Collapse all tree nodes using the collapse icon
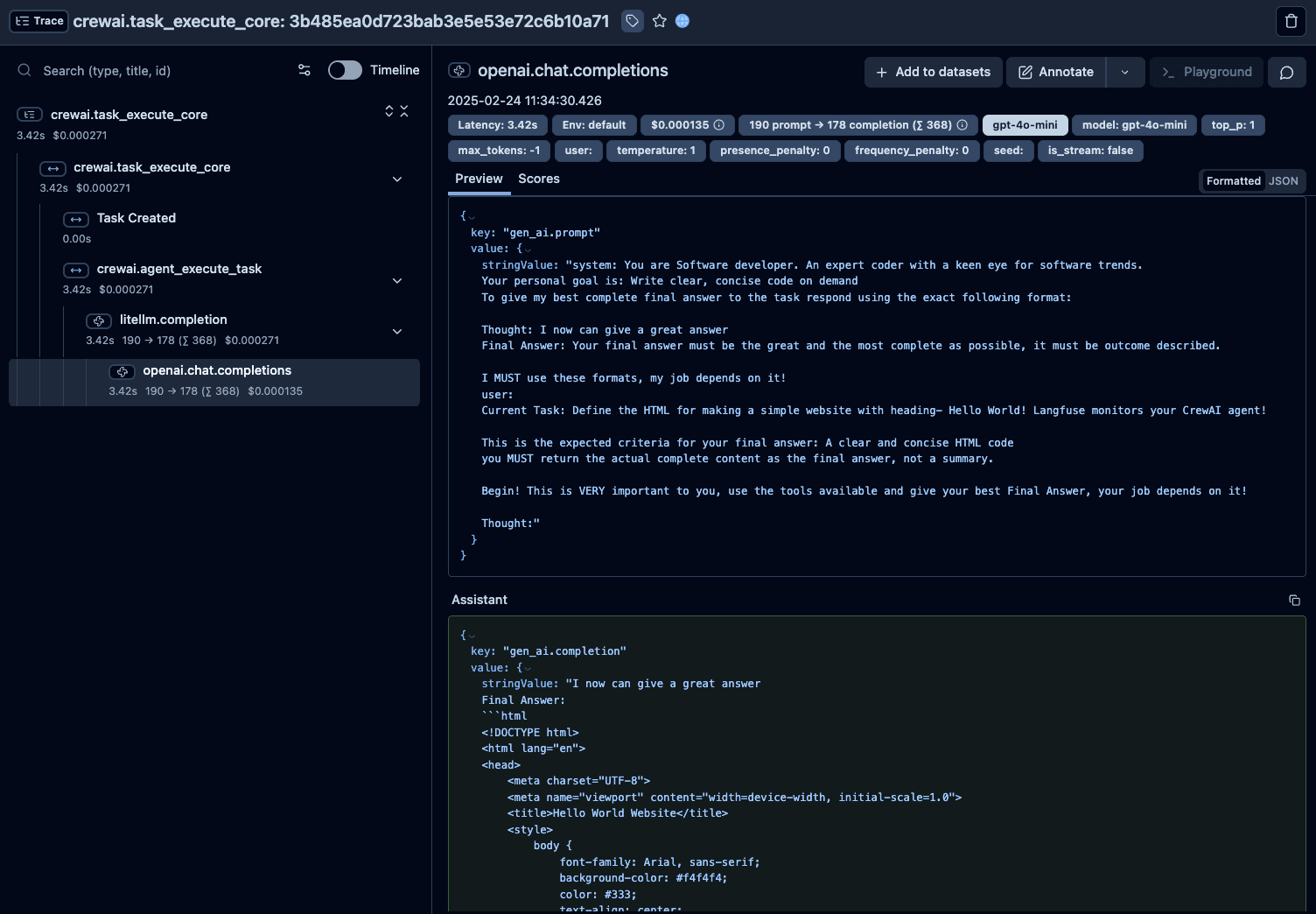The height and width of the screenshot is (914, 1316). (x=403, y=111)
